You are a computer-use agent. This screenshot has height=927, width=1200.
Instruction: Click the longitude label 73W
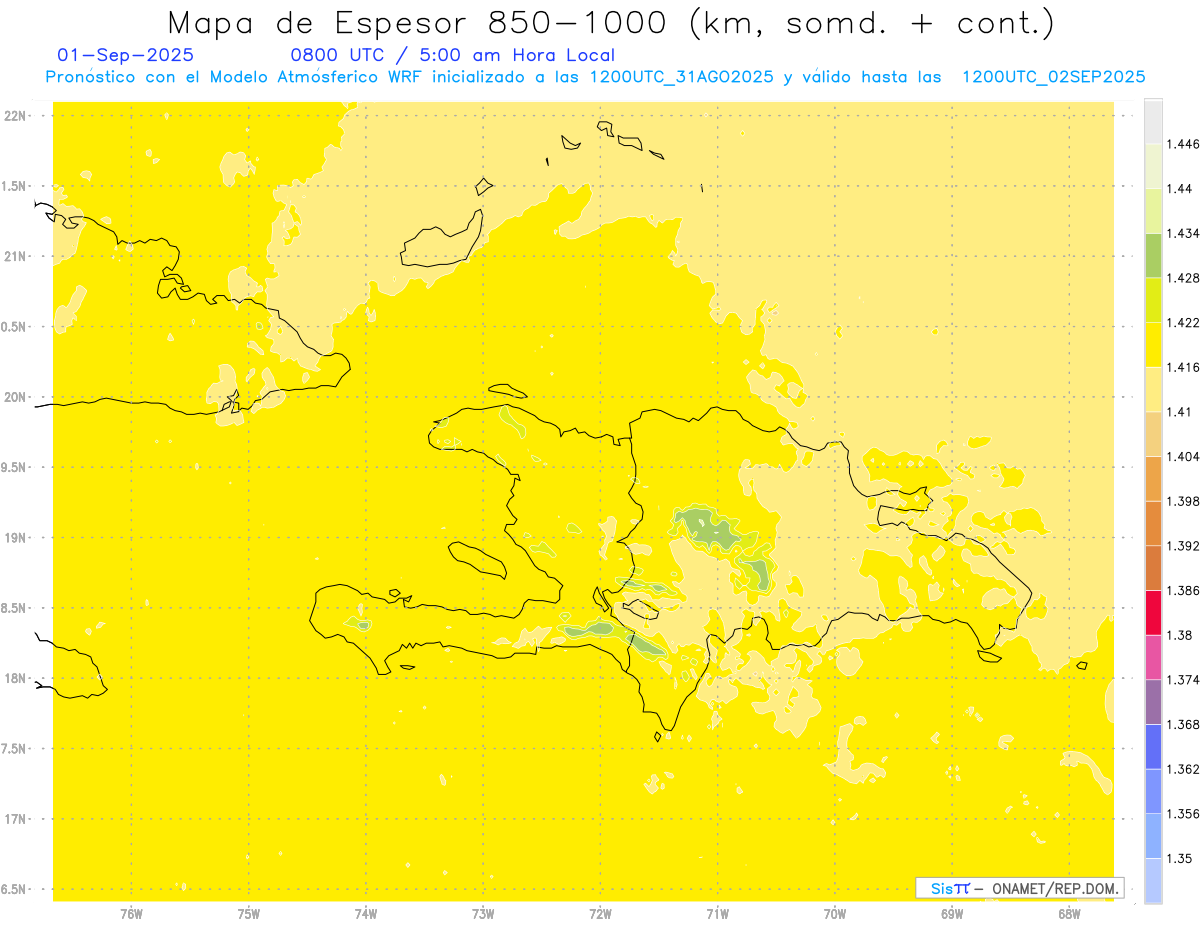coord(483,913)
